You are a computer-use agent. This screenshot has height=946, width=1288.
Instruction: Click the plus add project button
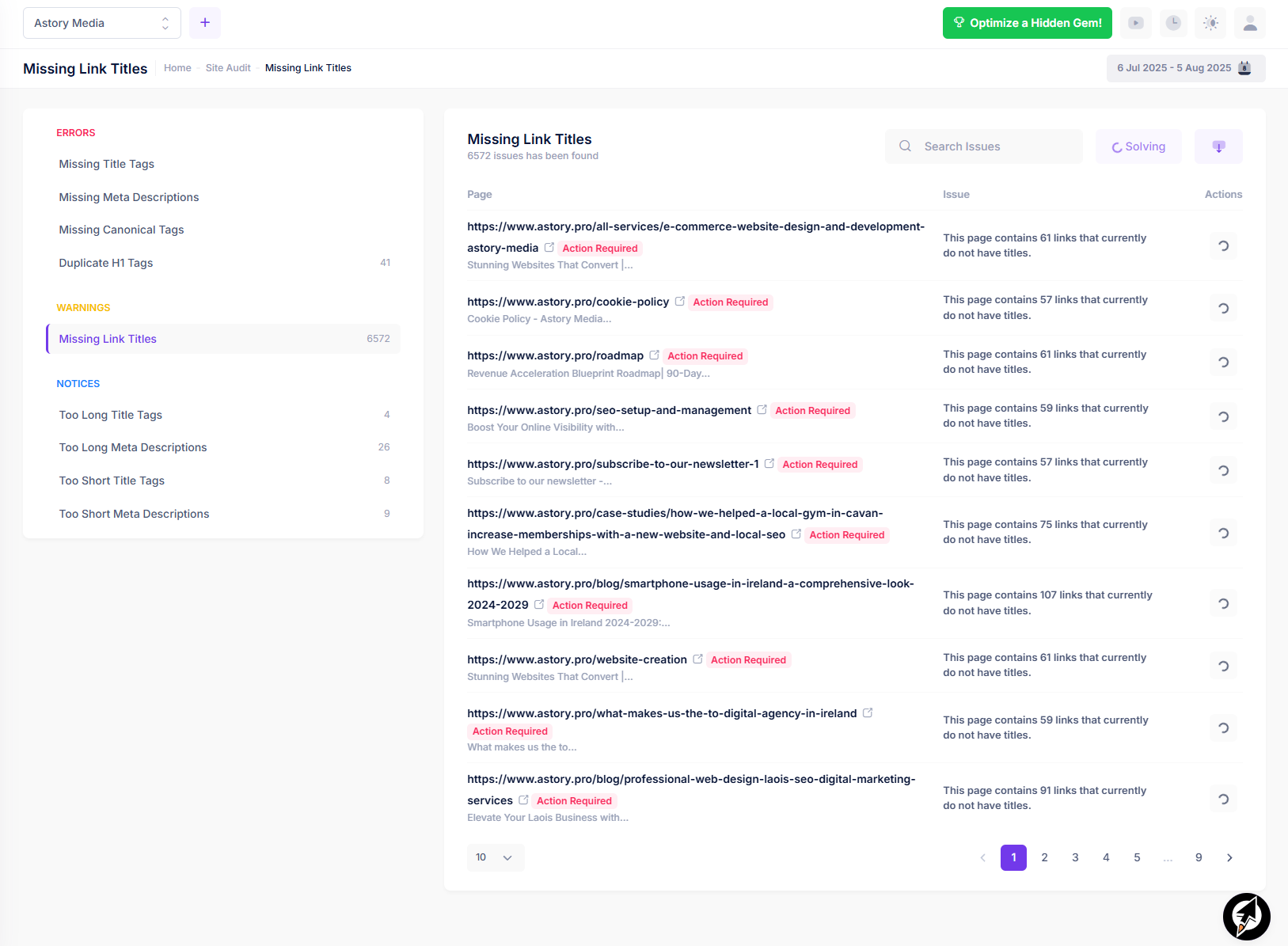[205, 23]
